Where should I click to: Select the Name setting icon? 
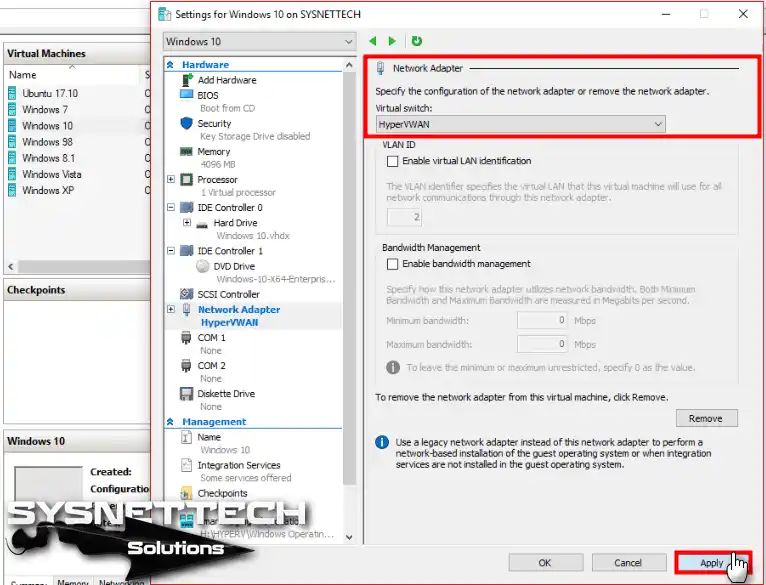(x=186, y=437)
